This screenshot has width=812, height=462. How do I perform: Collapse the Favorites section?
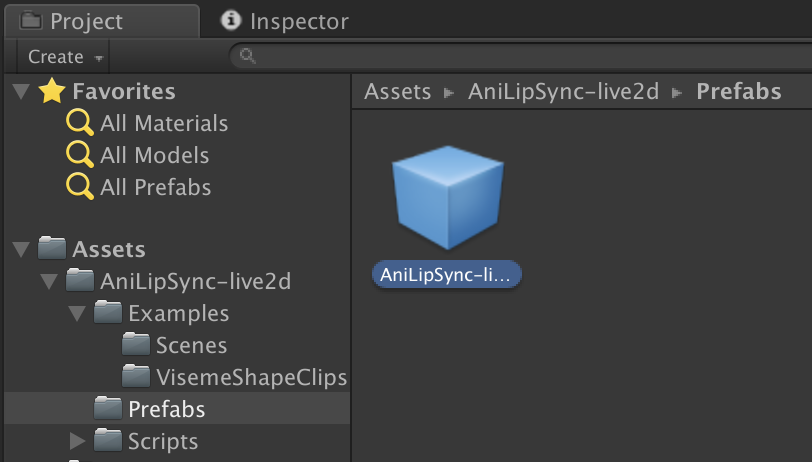coord(21,92)
